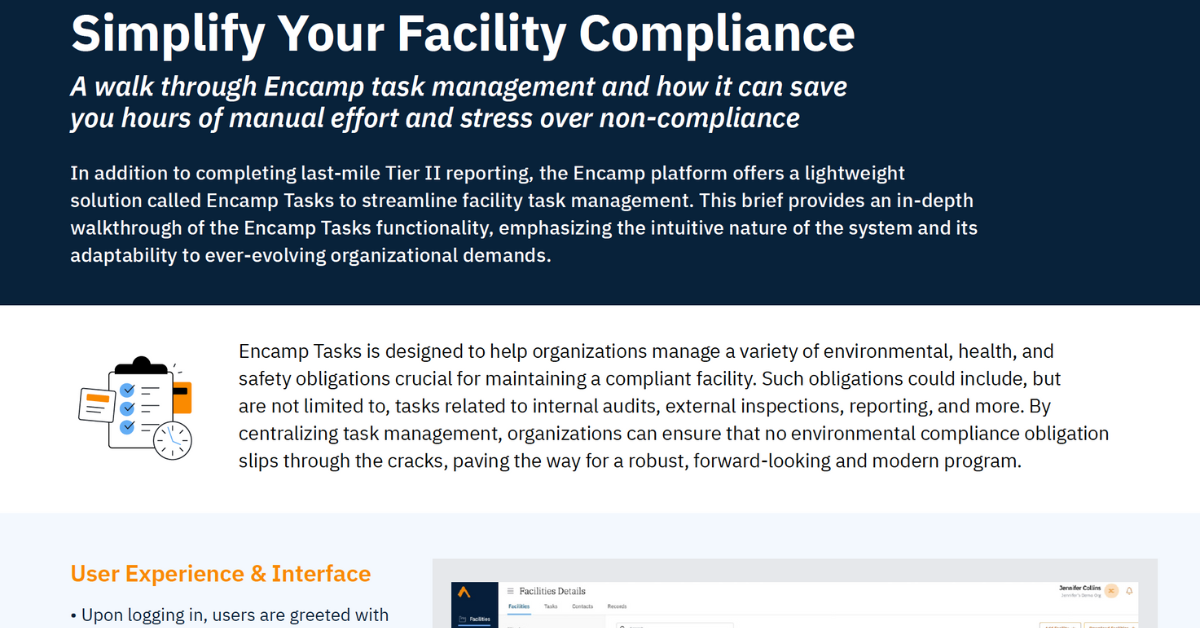
Task: Open the hamburger menu beside Facilities Details
Action: (x=510, y=591)
